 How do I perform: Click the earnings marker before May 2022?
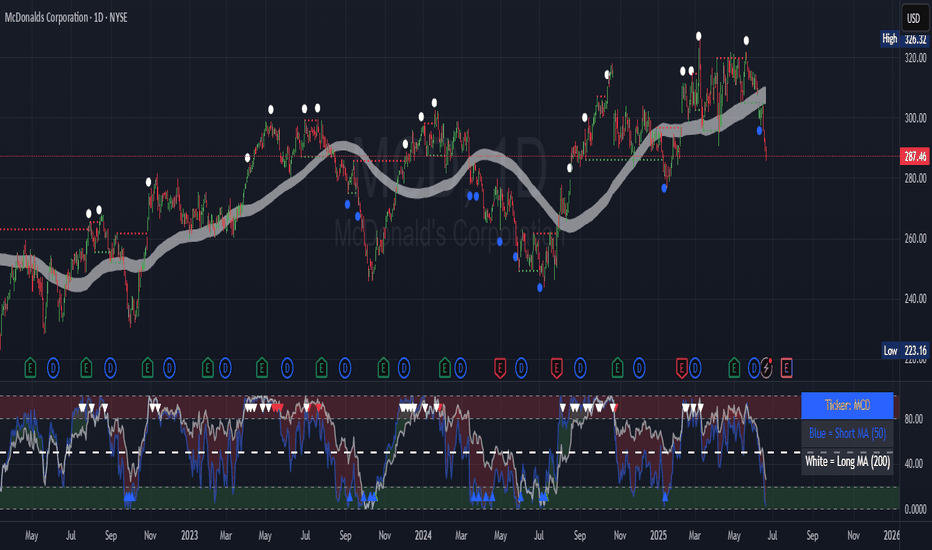[x=30, y=369]
